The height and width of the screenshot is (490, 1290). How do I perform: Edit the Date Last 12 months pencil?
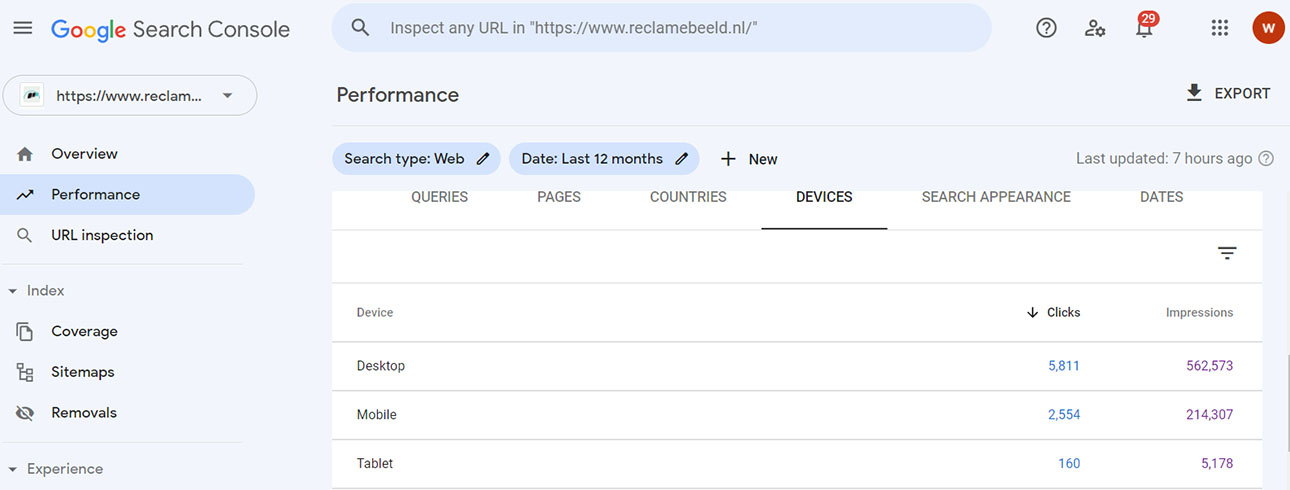(x=682, y=159)
